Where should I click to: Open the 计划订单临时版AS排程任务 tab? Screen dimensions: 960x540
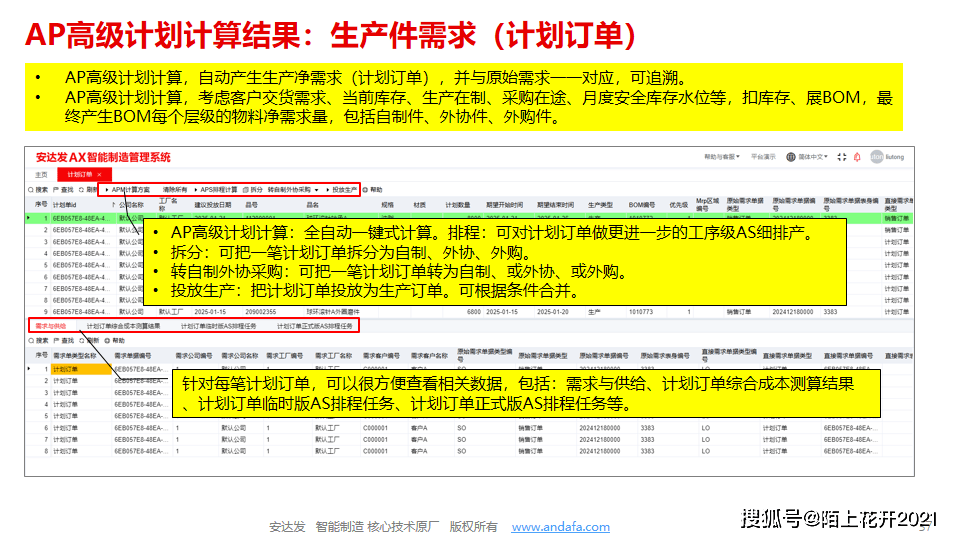[219, 326]
